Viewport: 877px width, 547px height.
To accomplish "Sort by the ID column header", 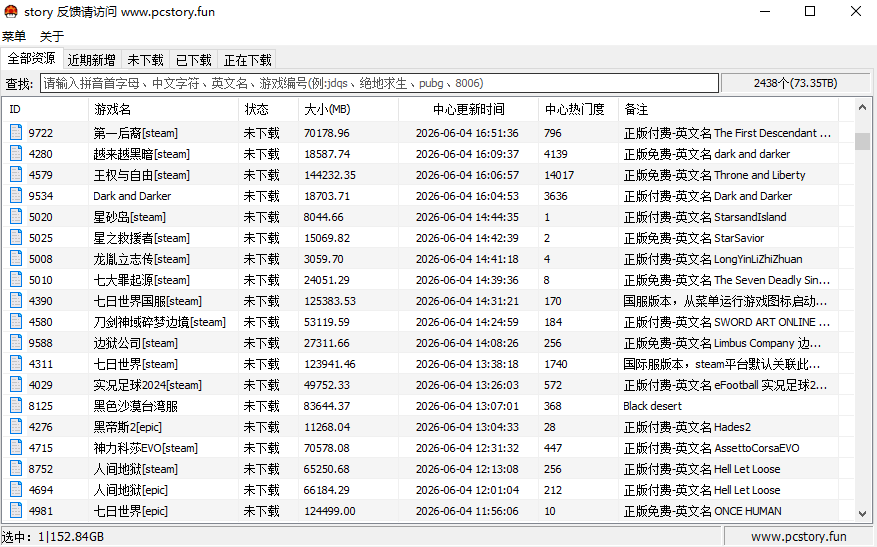I will point(45,109).
